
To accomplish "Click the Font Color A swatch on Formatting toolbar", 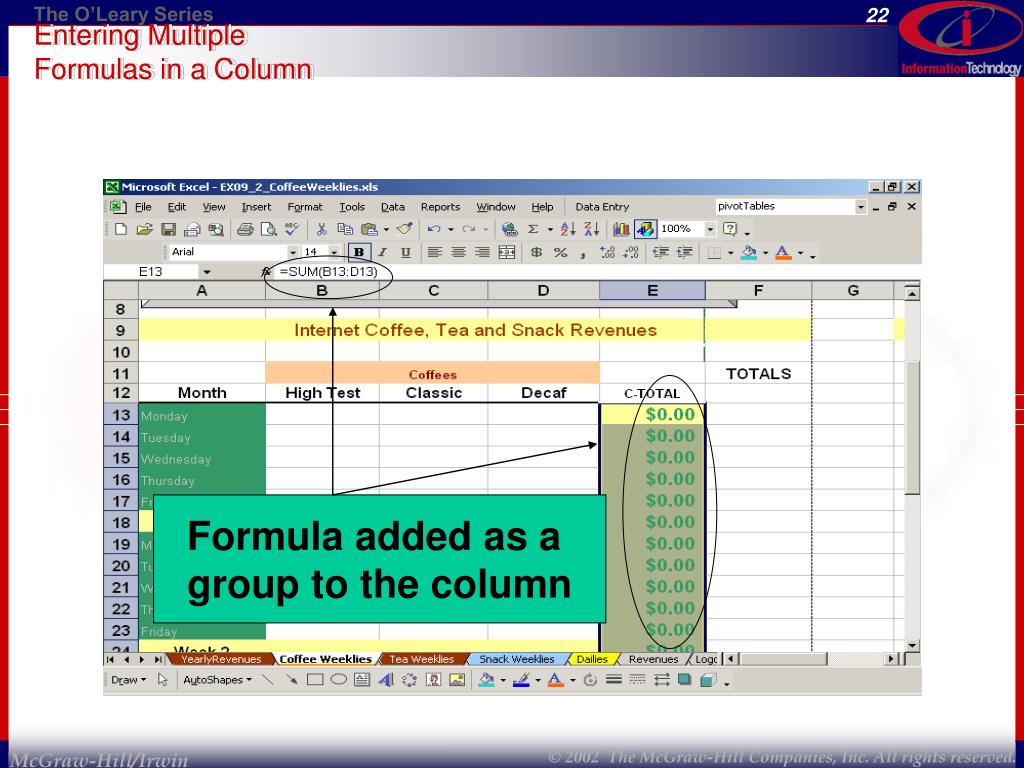I will [x=784, y=253].
